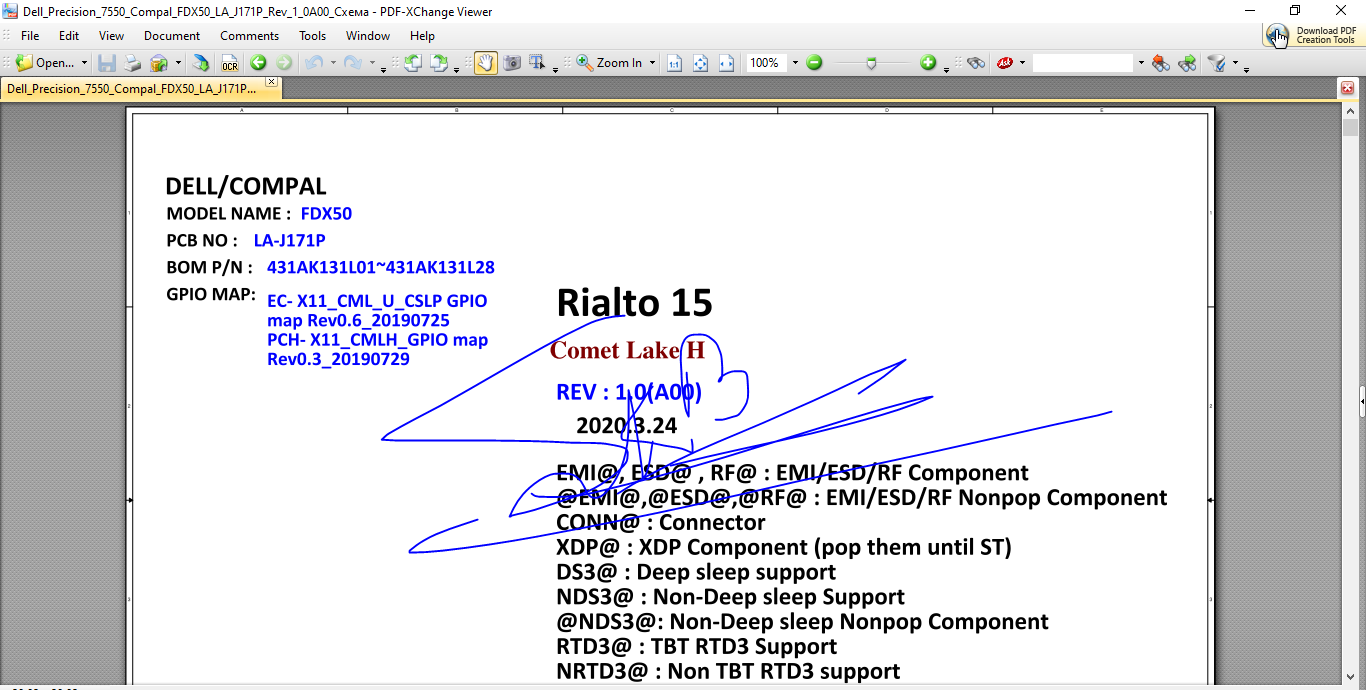Open the File menu
1366x690 pixels.
pyautogui.click(x=30, y=35)
